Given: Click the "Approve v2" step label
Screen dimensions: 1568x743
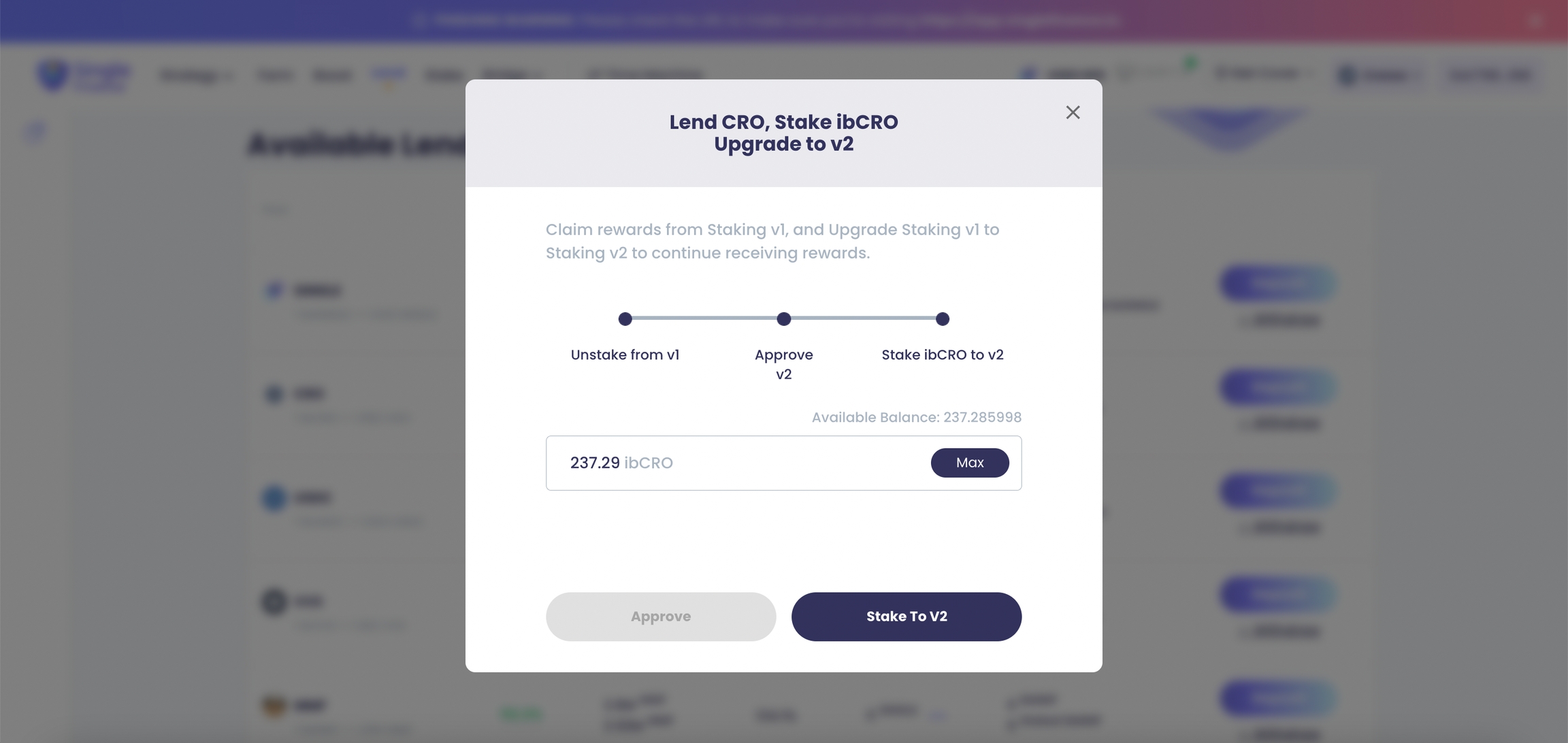Looking at the screenshot, I should [x=783, y=364].
